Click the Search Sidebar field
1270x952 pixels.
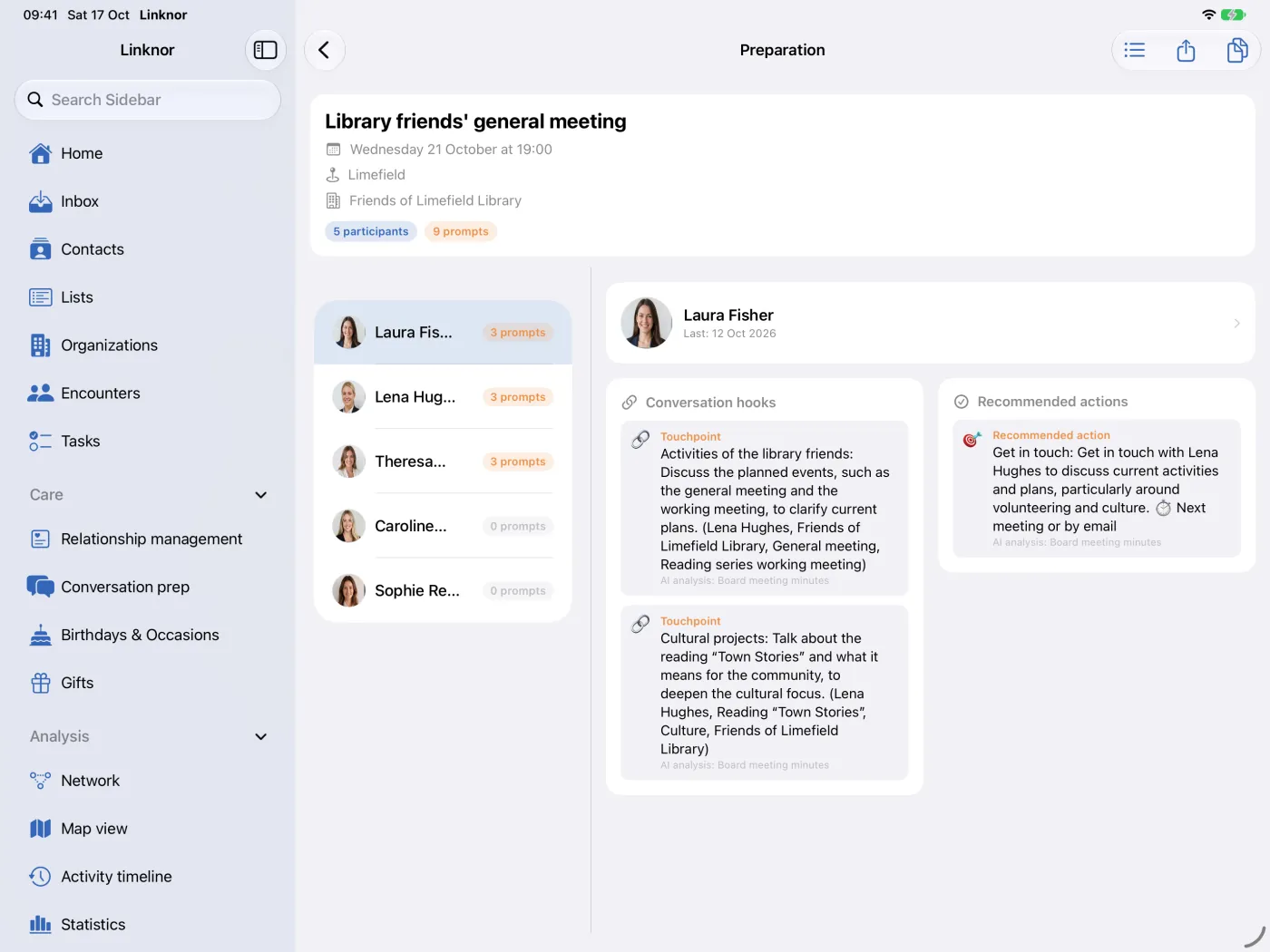point(148,100)
